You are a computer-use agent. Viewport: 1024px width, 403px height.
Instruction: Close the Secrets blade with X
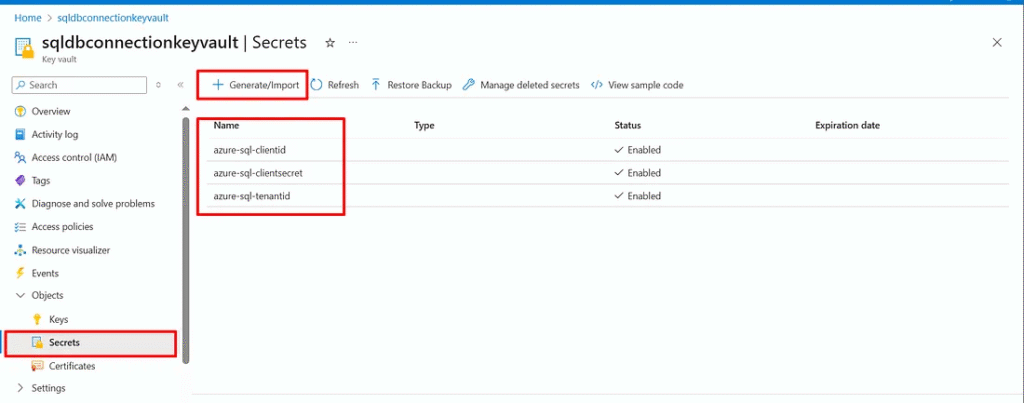coord(997,42)
